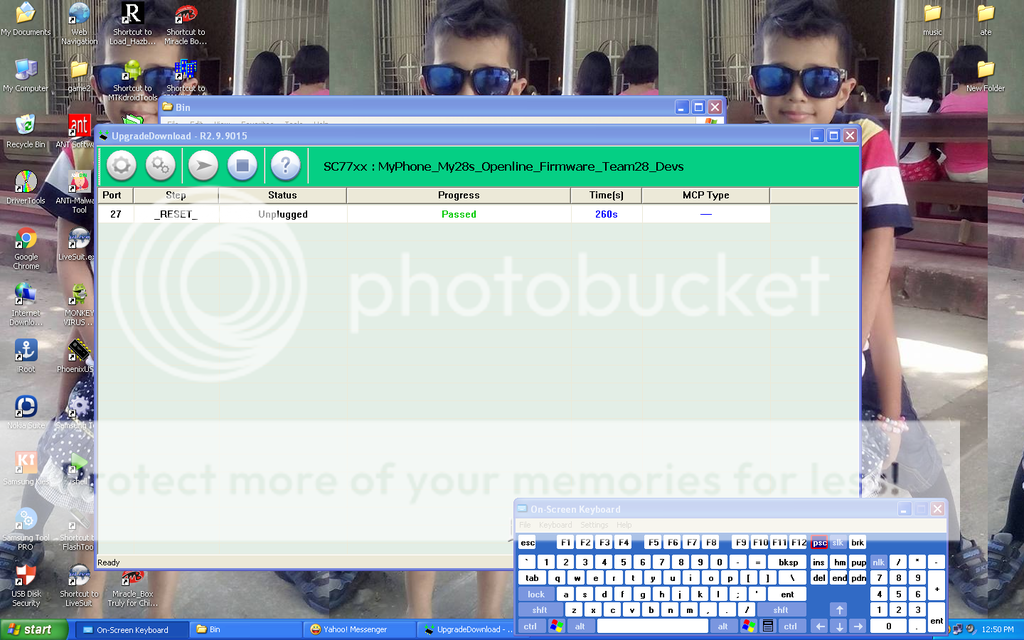The image size is (1024, 640).
Task: Click the Progress column header
Action: (x=458, y=196)
